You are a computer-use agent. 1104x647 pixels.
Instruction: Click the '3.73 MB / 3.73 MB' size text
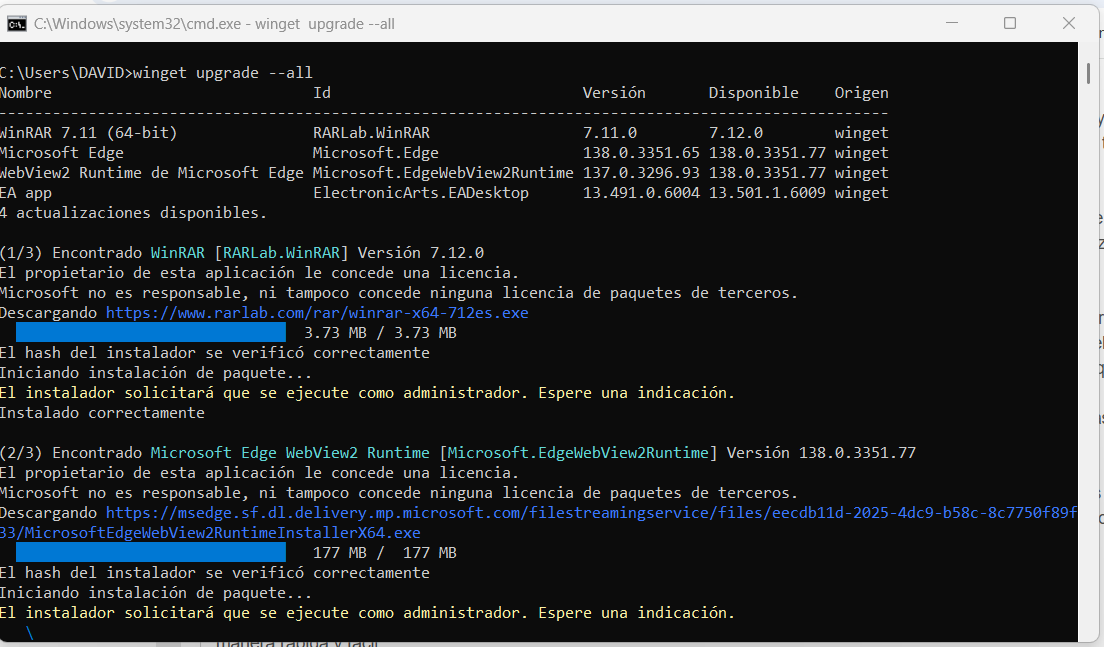tap(380, 332)
